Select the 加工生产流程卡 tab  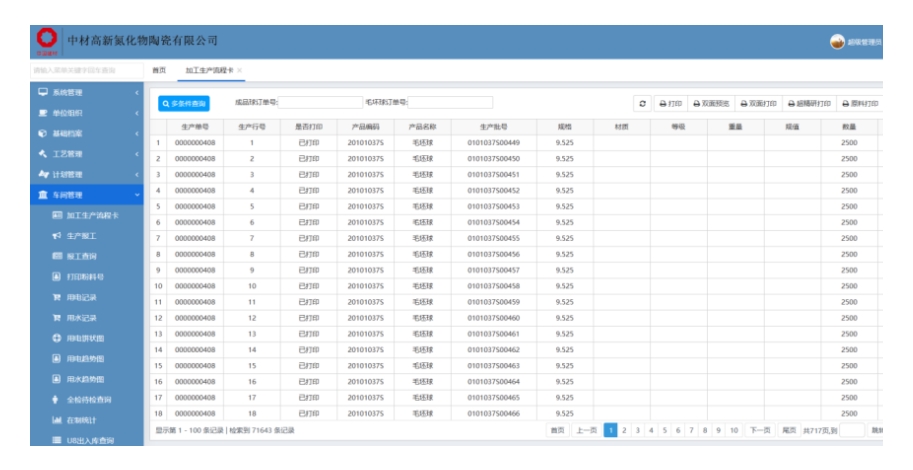(209, 70)
